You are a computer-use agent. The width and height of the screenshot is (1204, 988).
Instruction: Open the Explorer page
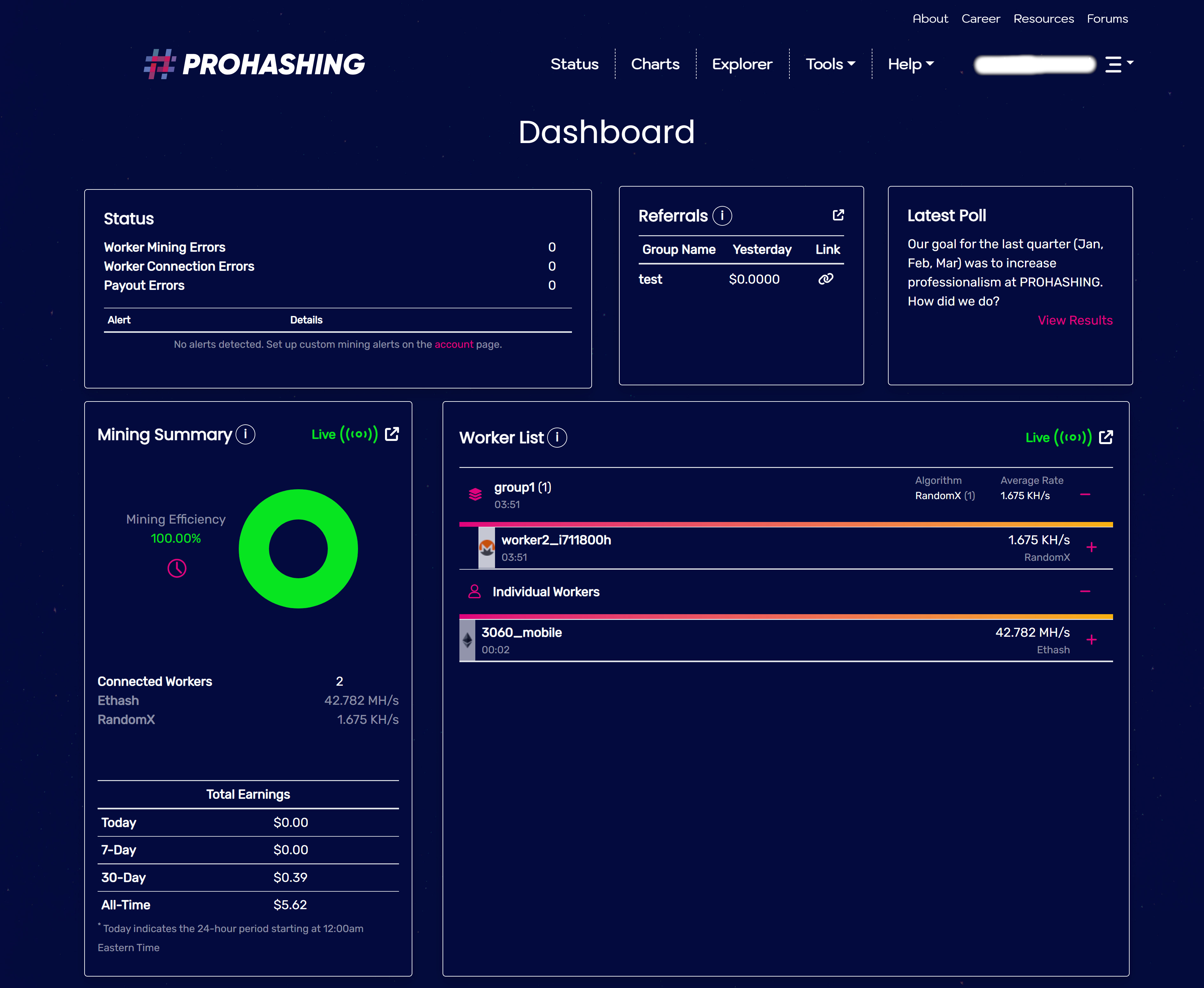(742, 64)
